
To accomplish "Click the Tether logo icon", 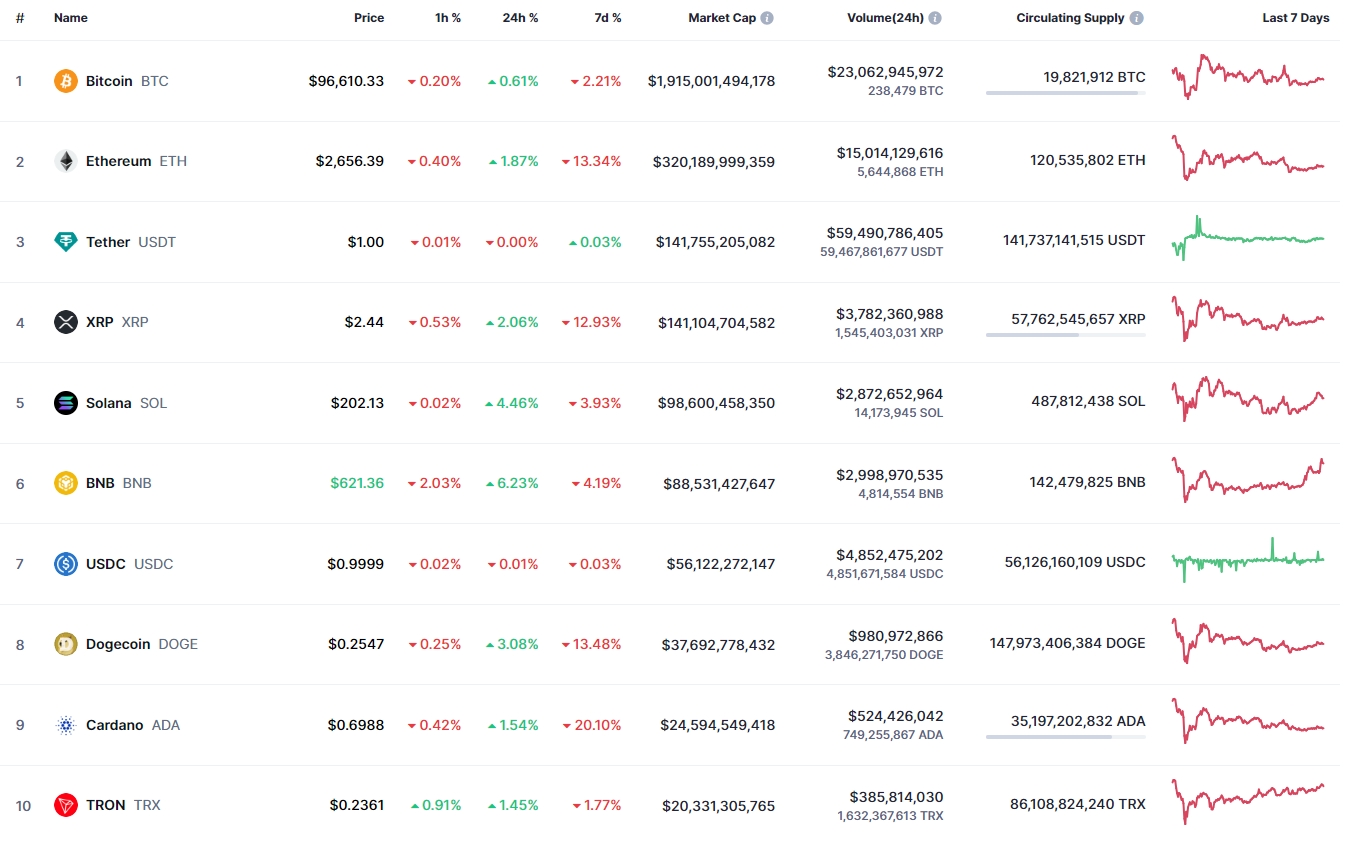I will [65, 242].
